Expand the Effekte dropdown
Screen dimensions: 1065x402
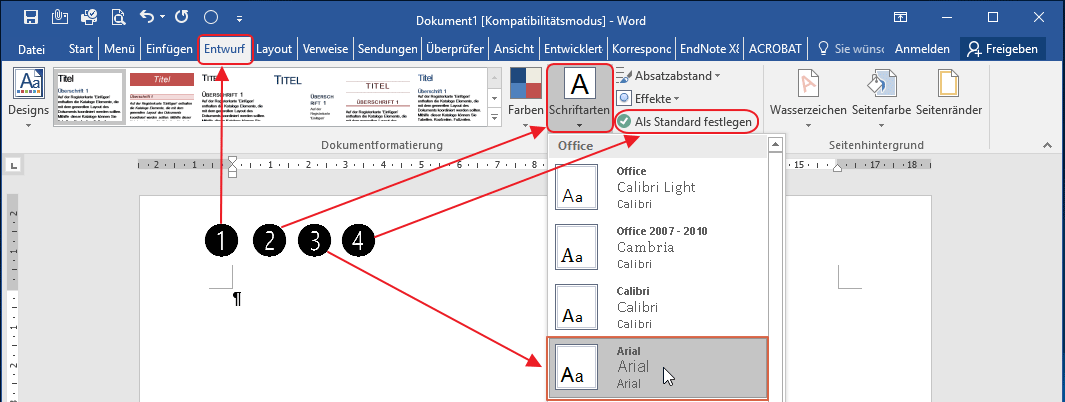pyautogui.click(x=649, y=98)
